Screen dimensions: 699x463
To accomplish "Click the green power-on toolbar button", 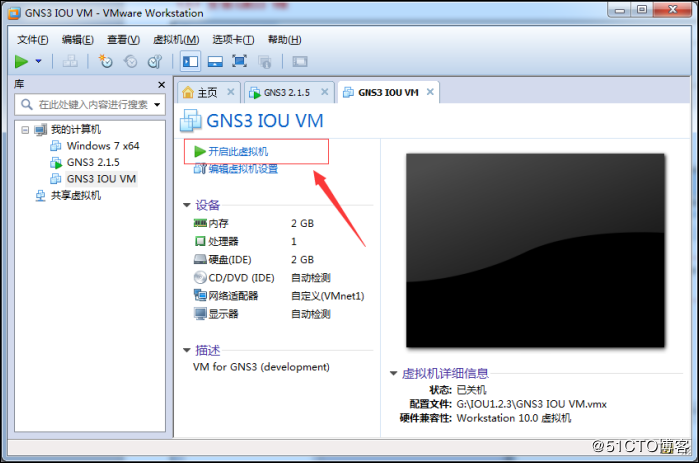I will (x=21, y=61).
